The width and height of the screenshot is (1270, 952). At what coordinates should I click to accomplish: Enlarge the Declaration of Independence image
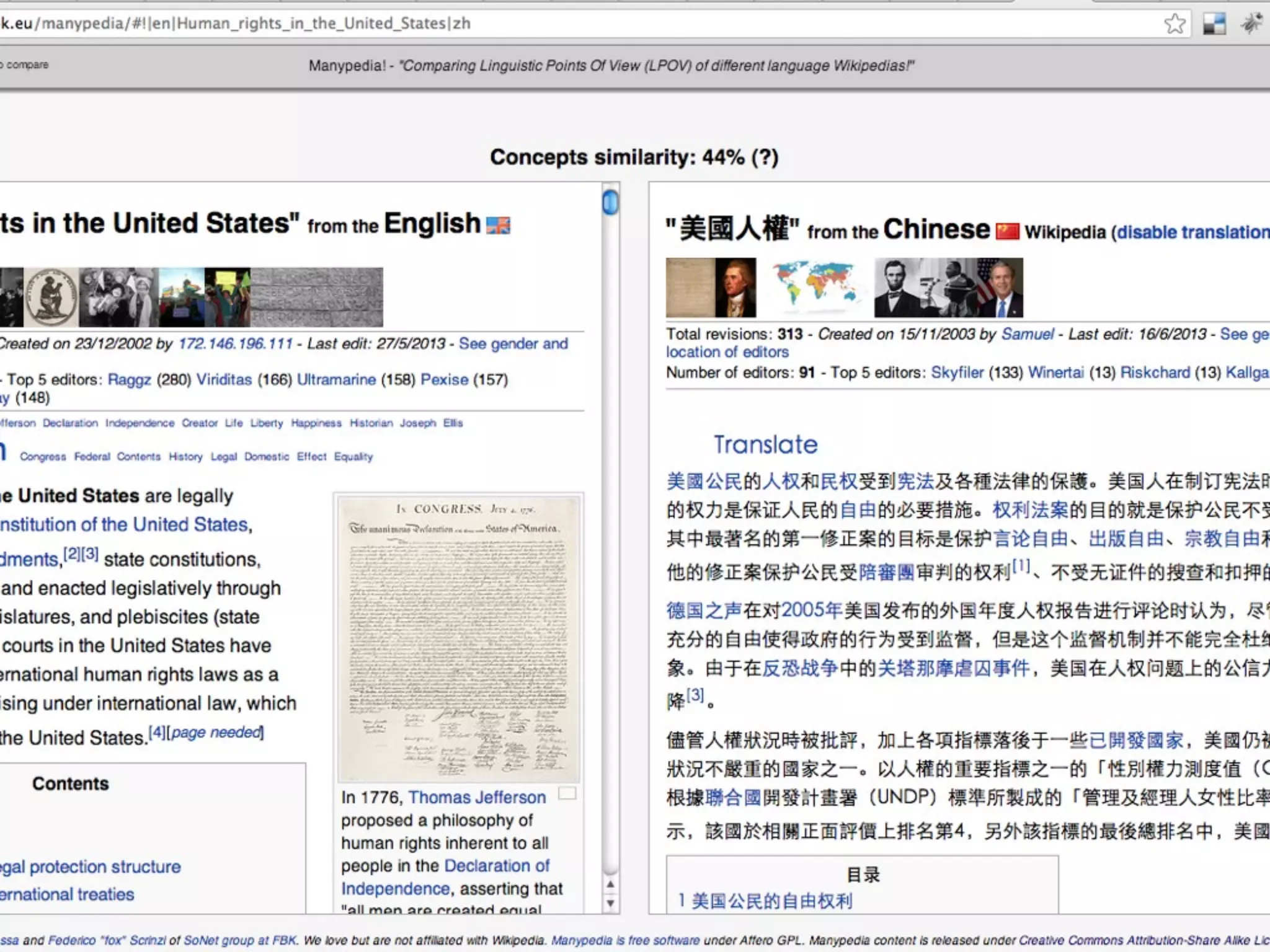point(567,793)
